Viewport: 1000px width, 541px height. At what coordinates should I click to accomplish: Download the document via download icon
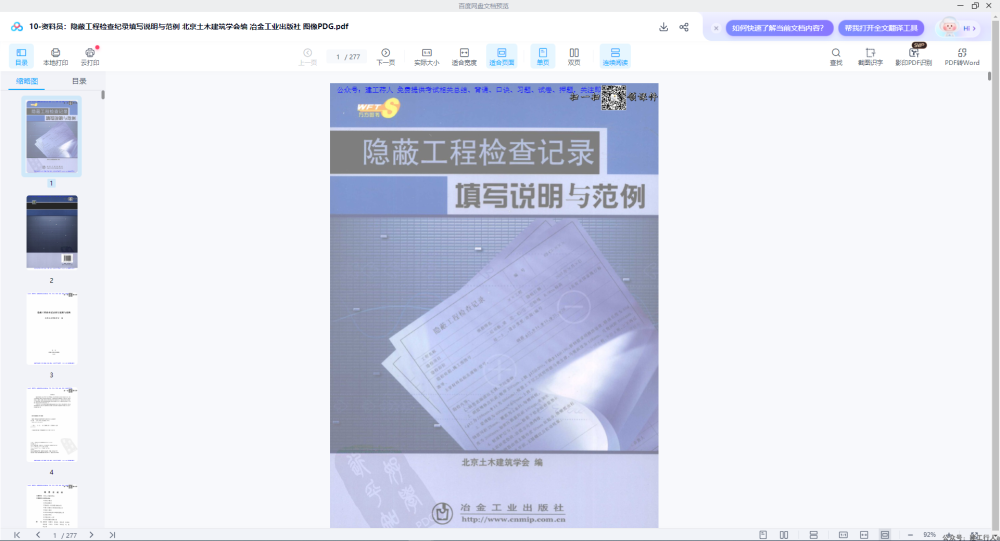click(663, 27)
